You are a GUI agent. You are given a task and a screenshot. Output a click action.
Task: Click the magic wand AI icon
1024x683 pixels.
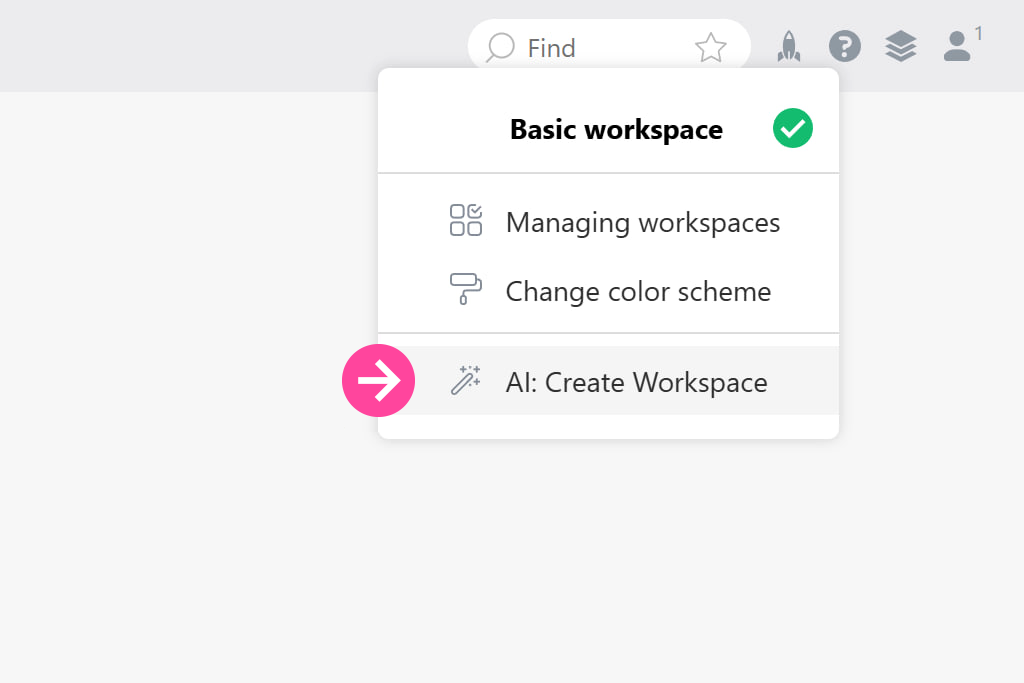[466, 381]
